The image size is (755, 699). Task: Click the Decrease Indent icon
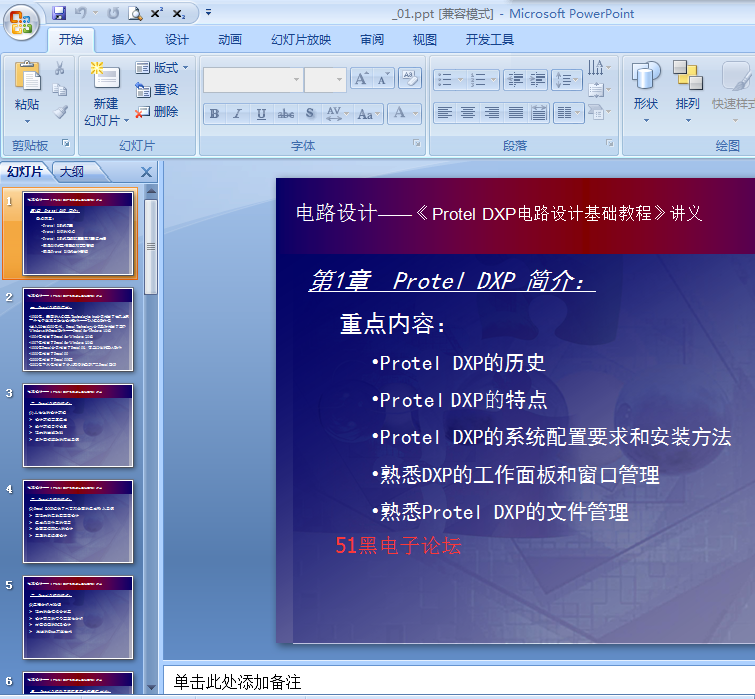tap(515, 80)
